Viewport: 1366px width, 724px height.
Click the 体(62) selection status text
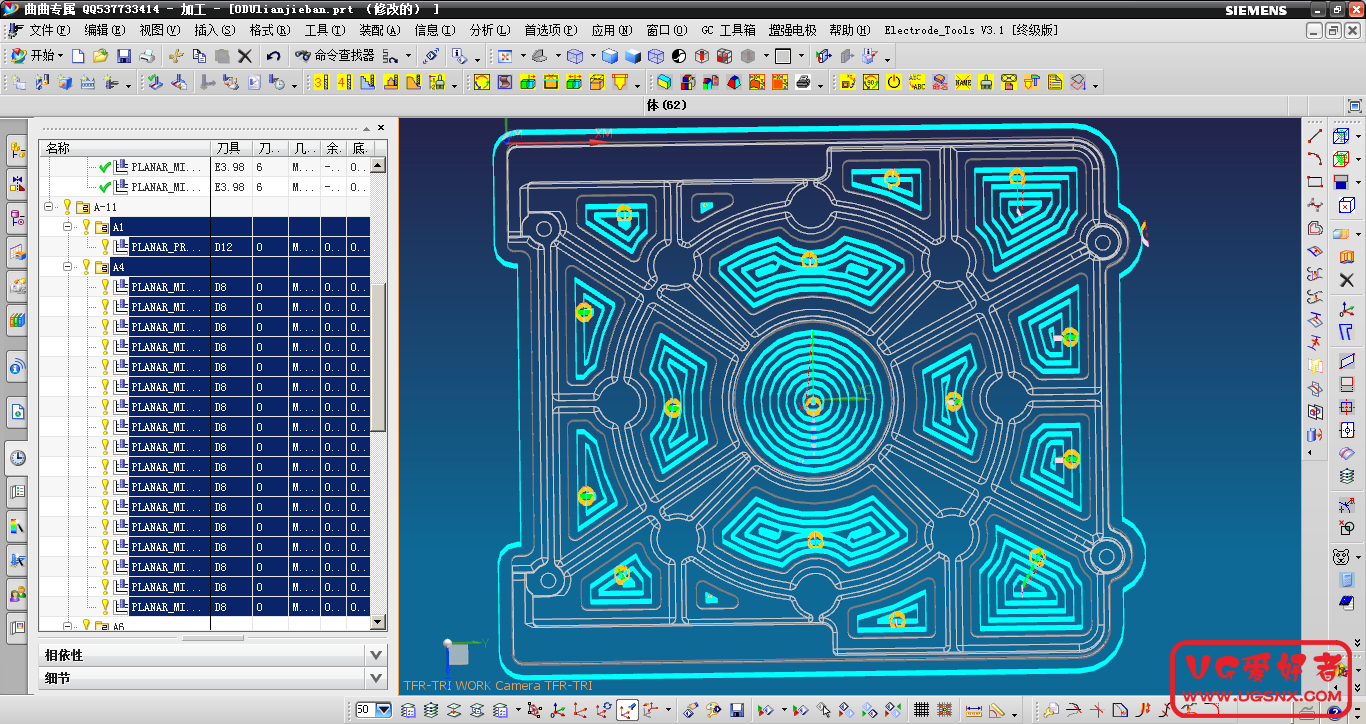pyautogui.click(x=666, y=105)
